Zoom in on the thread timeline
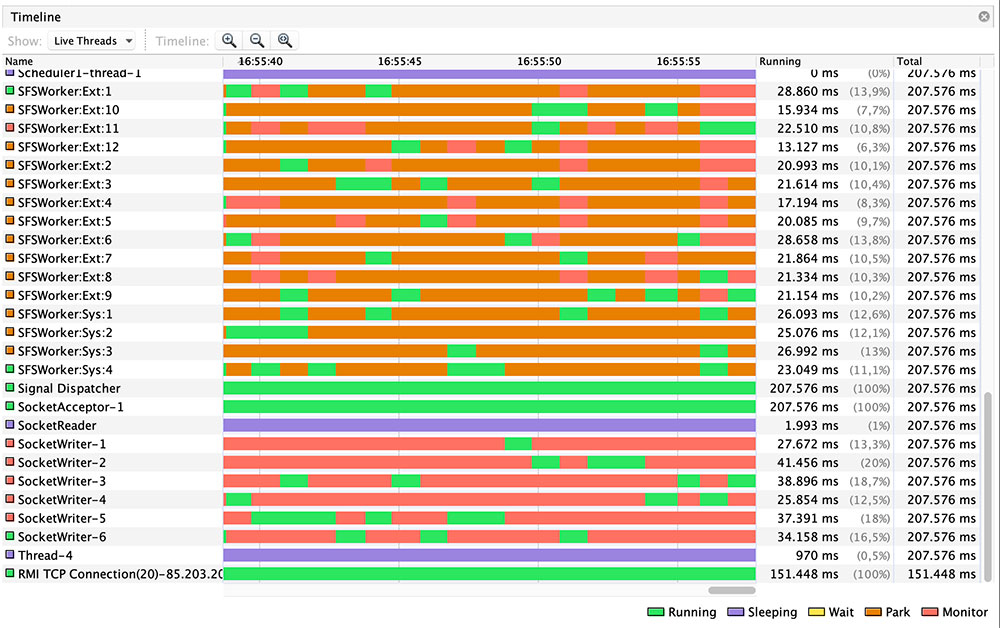The width and height of the screenshot is (1000, 628). [x=229, y=41]
